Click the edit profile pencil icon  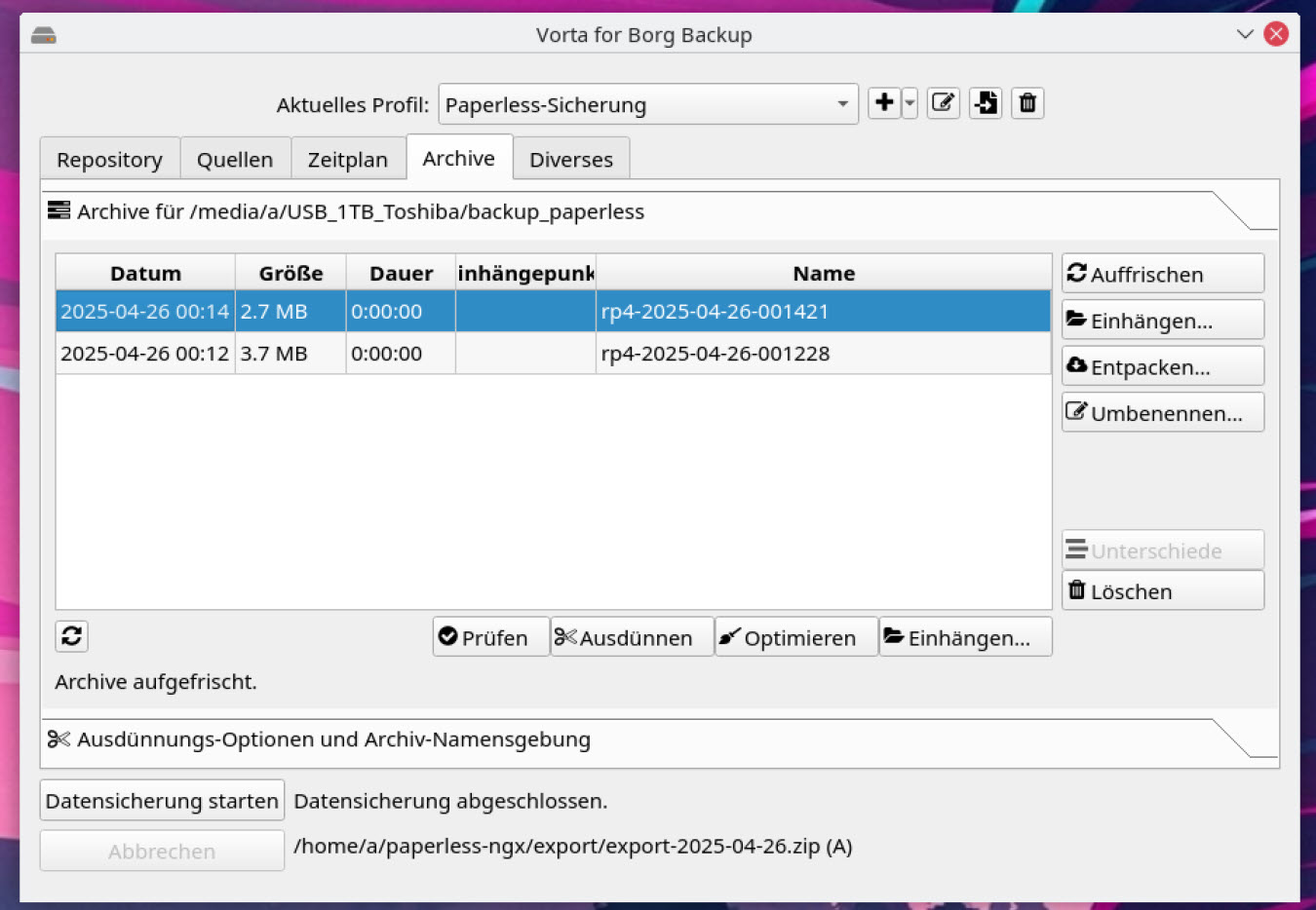(x=943, y=103)
